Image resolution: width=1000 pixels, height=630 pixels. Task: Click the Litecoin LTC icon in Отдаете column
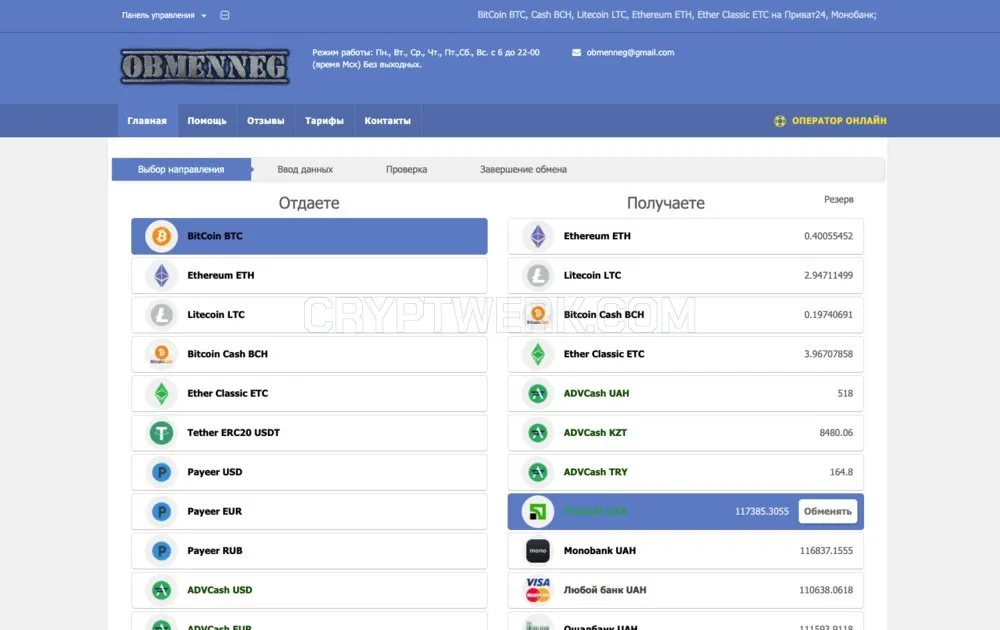(161, 315)
